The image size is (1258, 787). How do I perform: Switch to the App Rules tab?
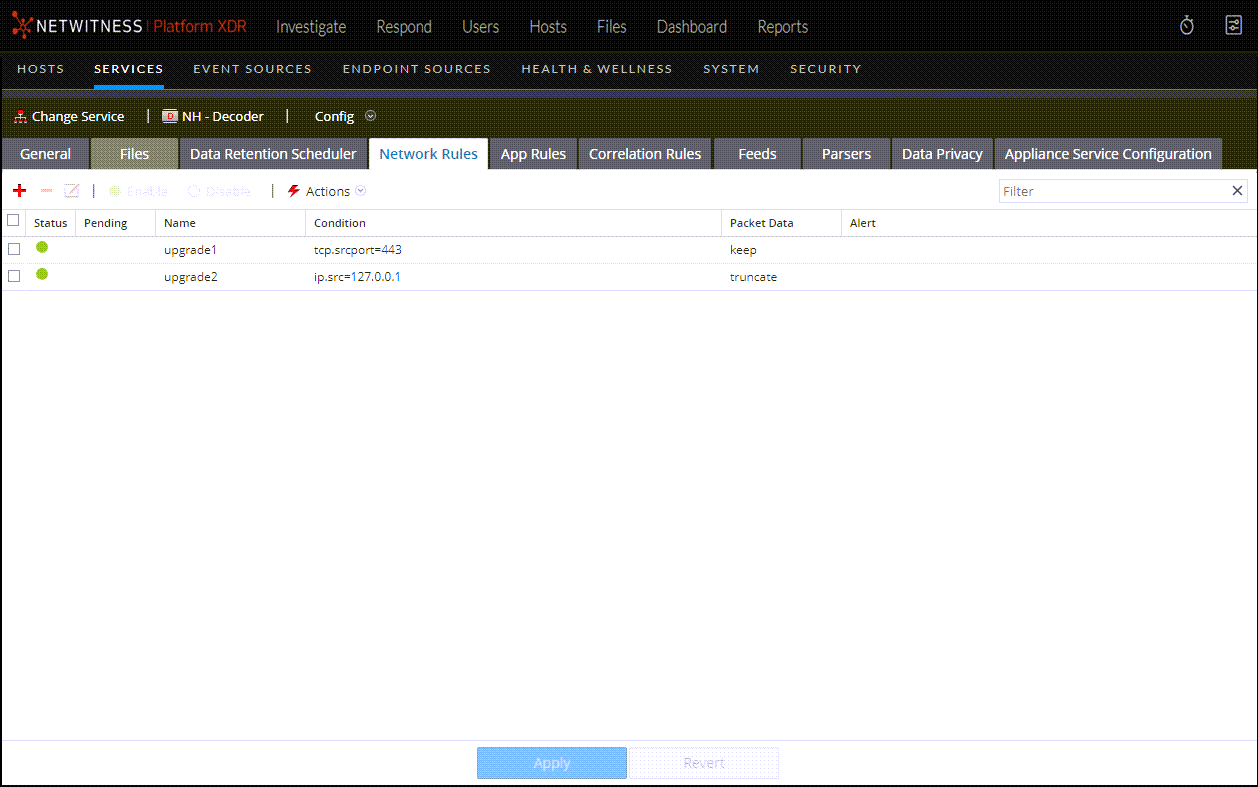pyautogui.click(x=533, y=154)
